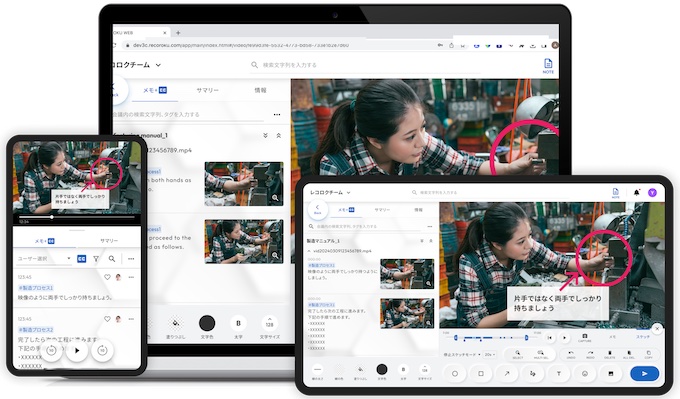Screen dimensions: 680x399
Task: Skip forward 10 seconds on the phone
Action: point(102,350)
